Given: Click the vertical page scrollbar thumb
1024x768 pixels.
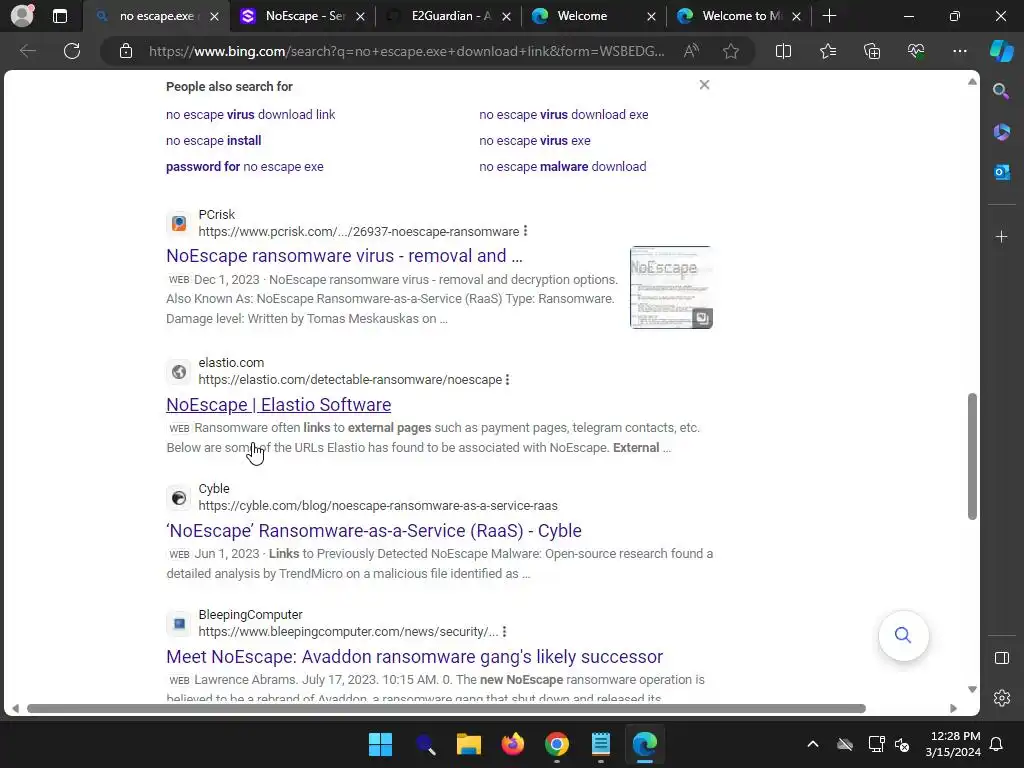Looking at the screenshot, I should pos(972,456).
